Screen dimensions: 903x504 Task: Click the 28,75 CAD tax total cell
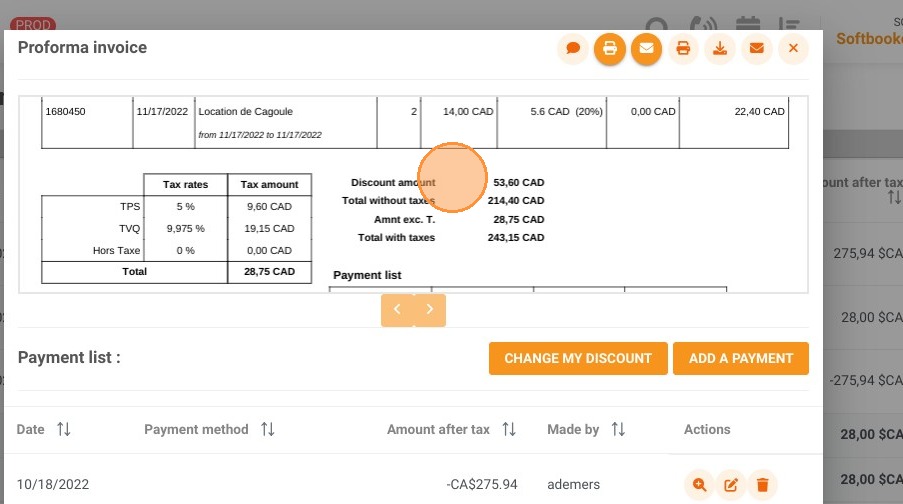coord(269,271)
